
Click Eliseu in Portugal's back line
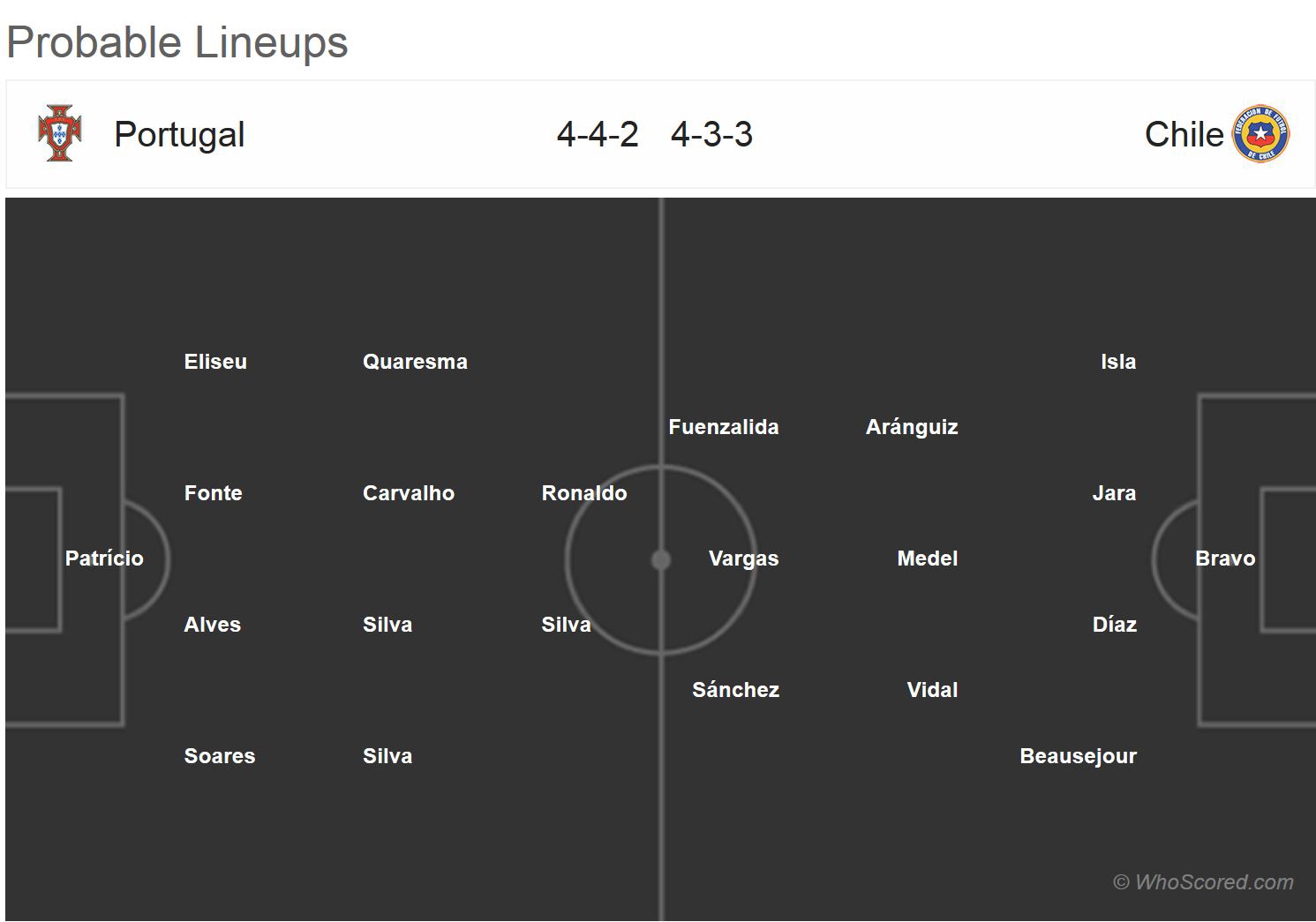[215, 362]
